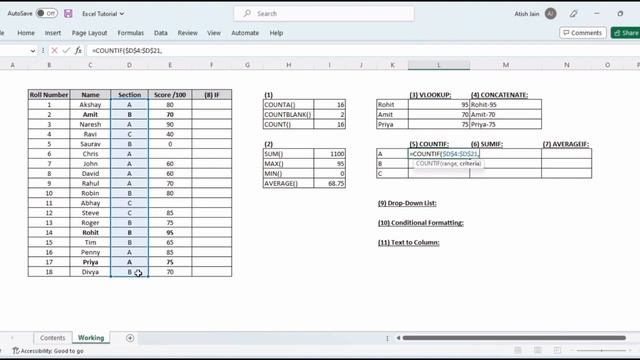Click the pen icon near the account

(x=573, y=14)
